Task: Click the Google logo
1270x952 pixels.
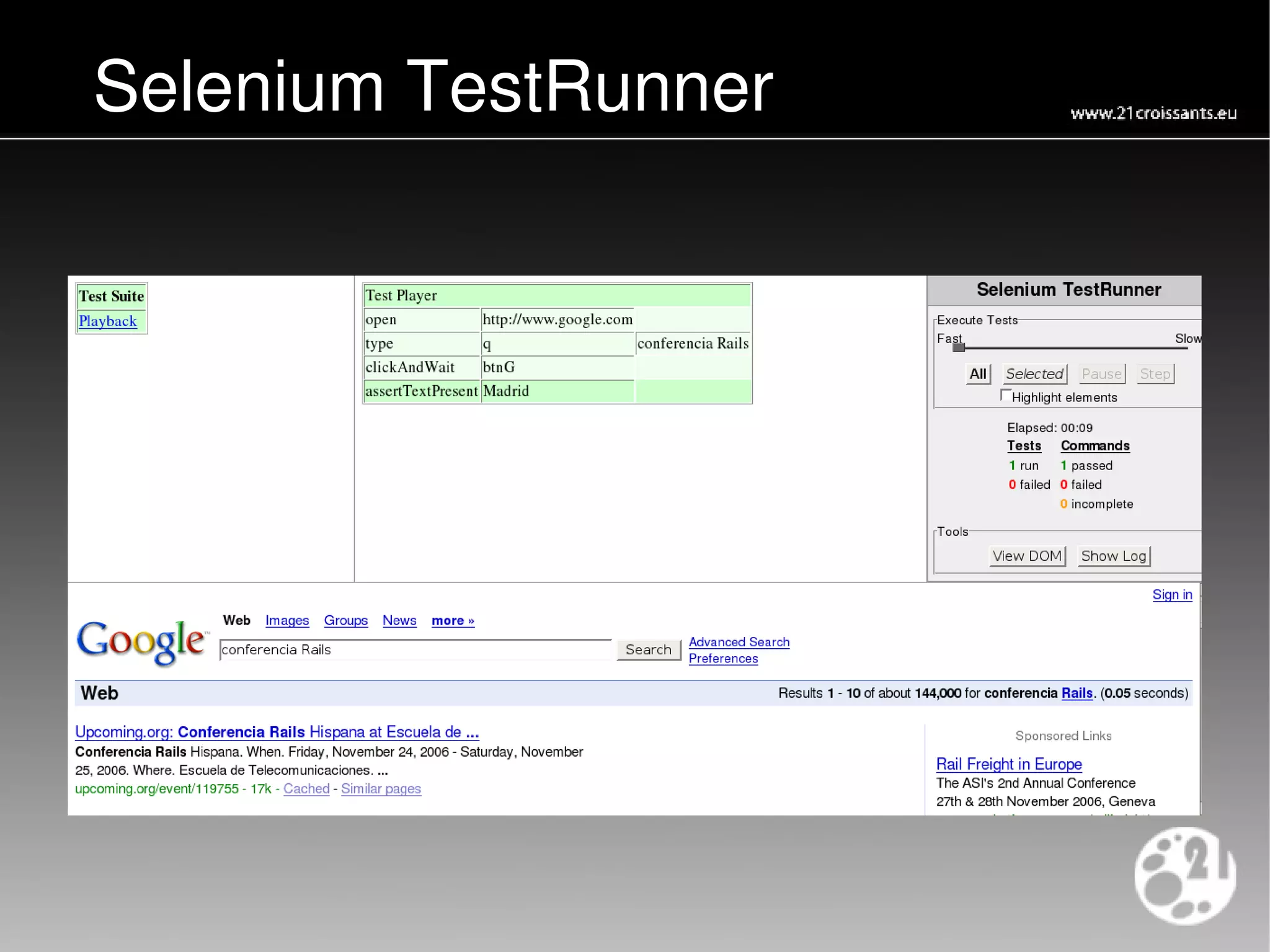Action: (x=141, y=643)
